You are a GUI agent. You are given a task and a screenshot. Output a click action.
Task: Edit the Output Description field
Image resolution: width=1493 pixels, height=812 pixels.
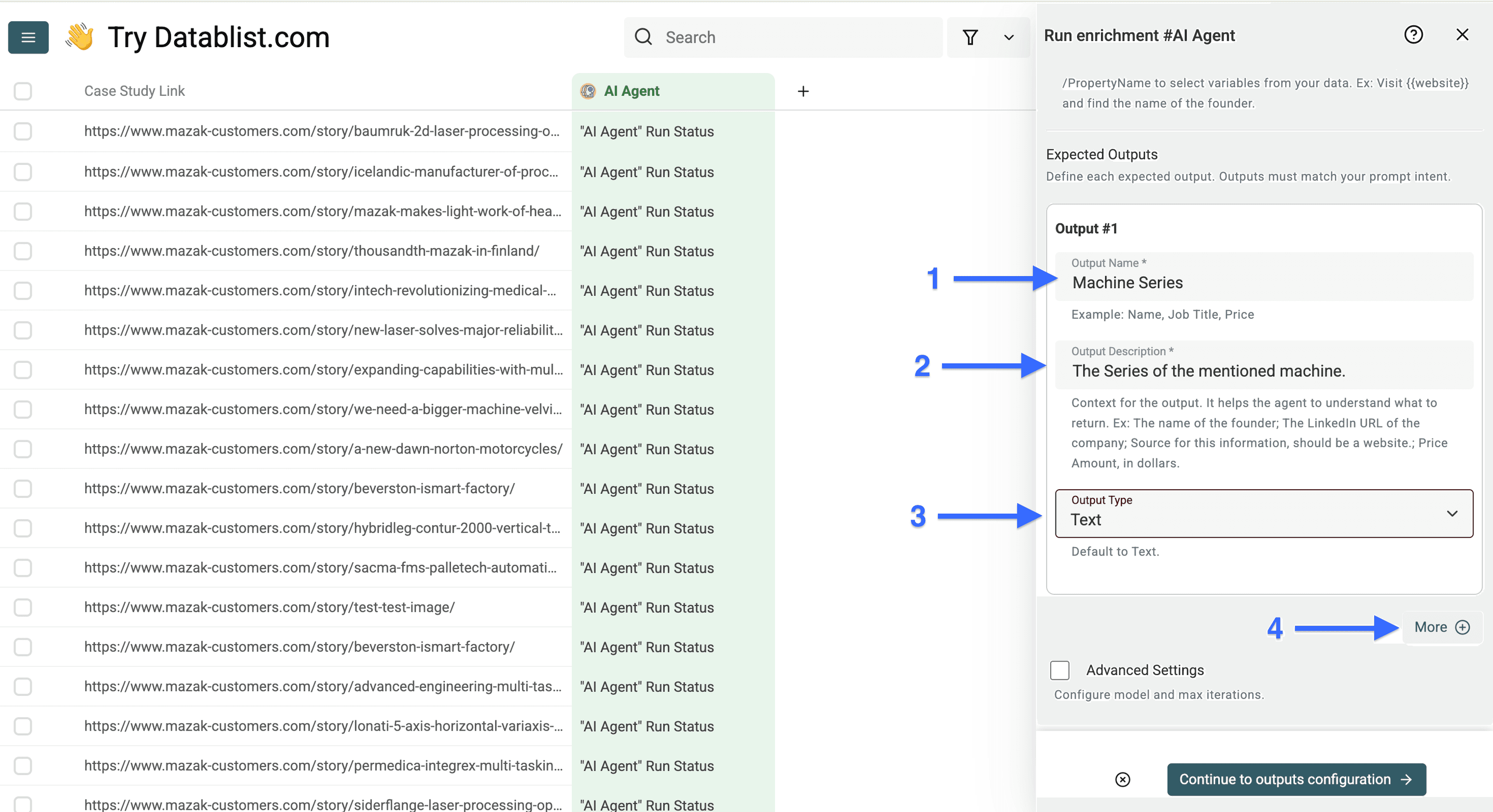click(x=1263, y=365)
